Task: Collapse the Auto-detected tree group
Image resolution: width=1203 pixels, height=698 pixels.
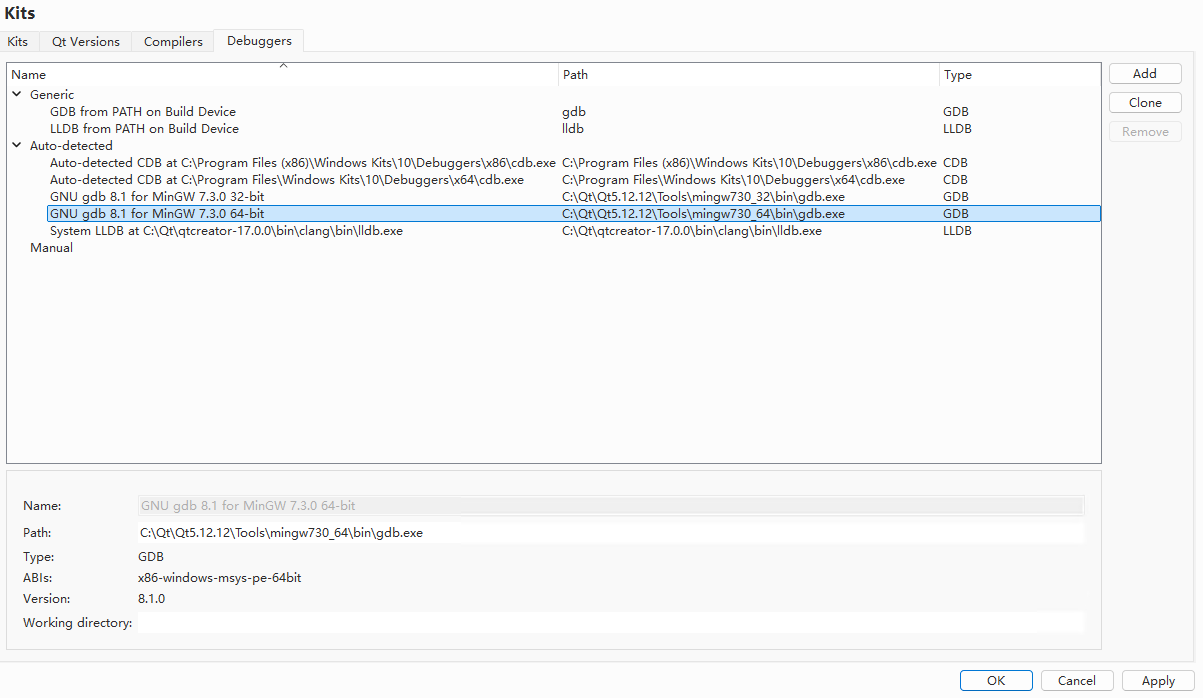Action: pos(17,146)
